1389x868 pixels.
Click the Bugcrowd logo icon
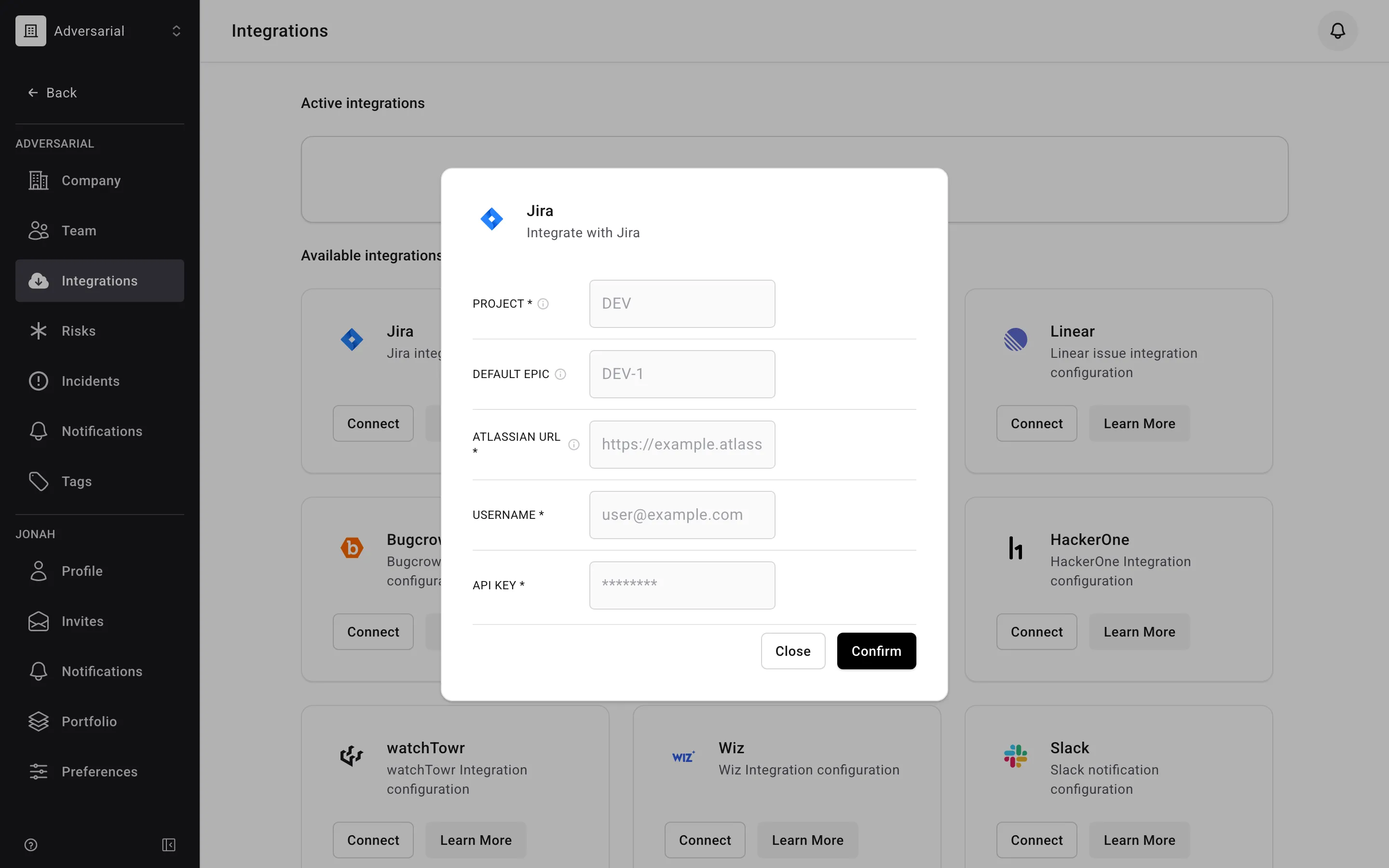352,548
